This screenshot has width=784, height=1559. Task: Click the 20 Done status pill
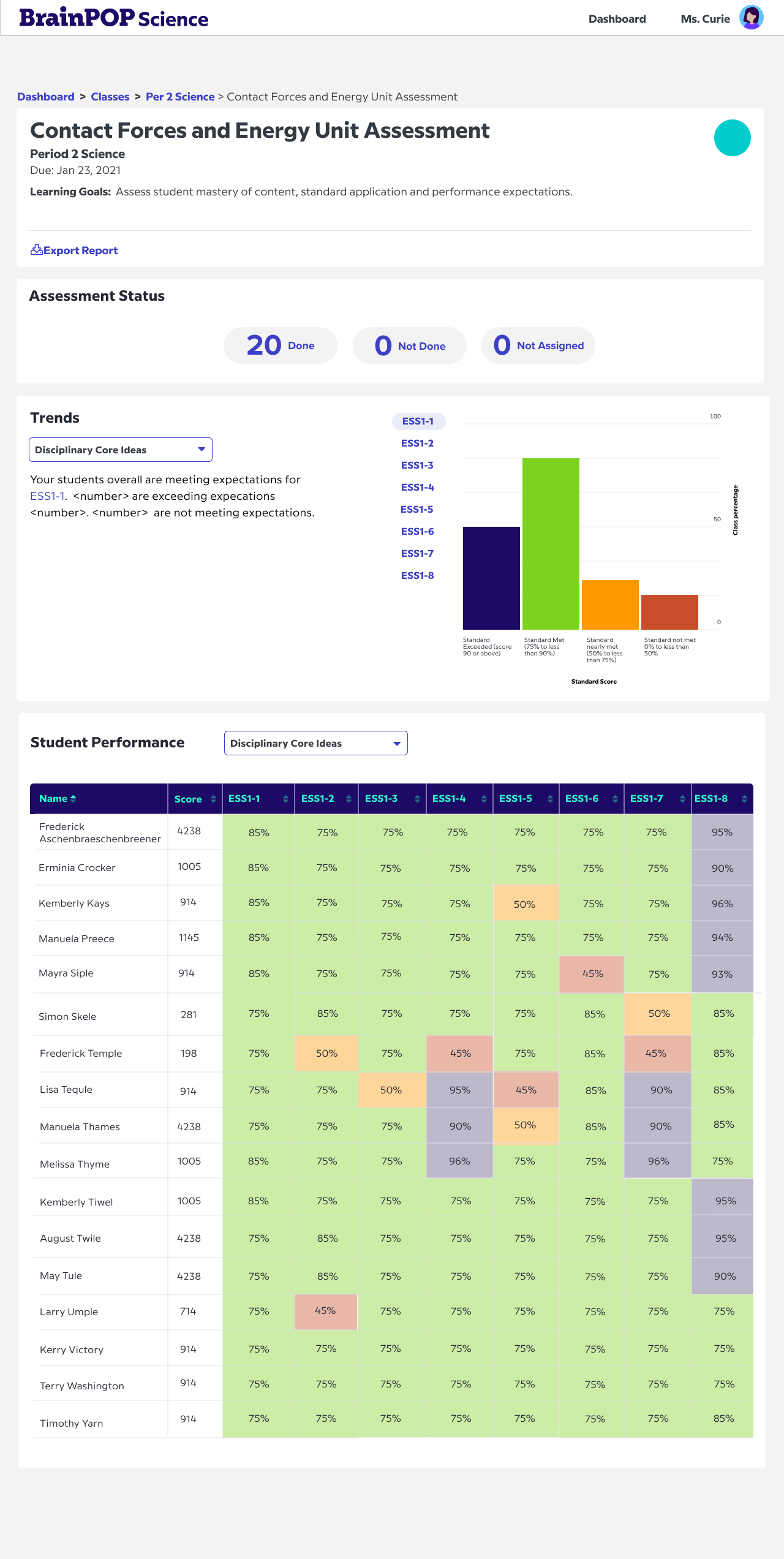point(281,345)
